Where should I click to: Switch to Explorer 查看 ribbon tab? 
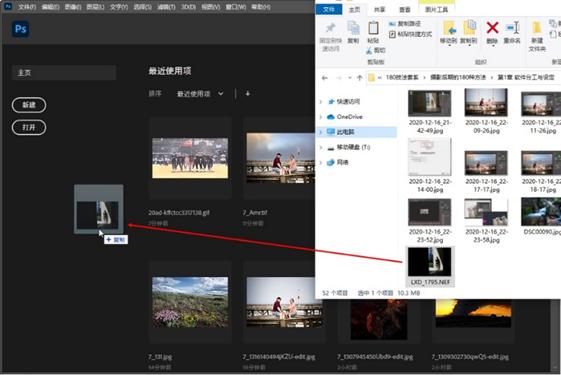[405, 10]
